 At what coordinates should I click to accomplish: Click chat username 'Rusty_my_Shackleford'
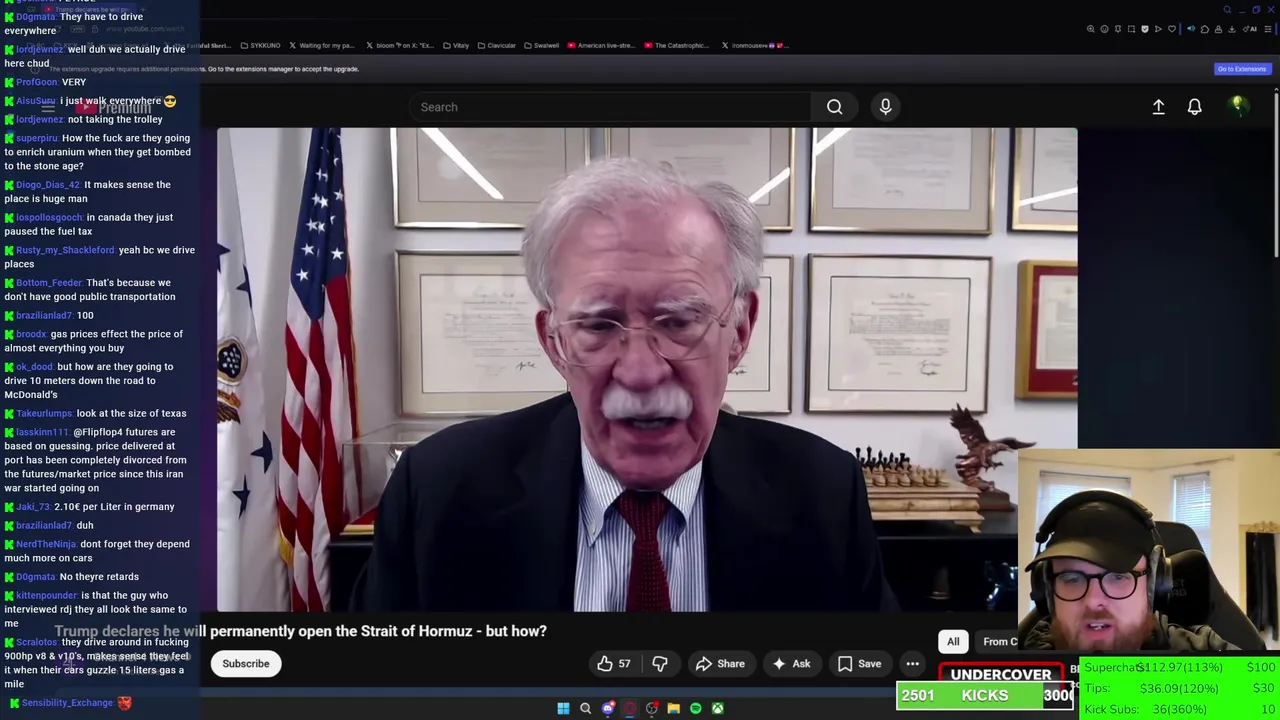tap(65, 250)
